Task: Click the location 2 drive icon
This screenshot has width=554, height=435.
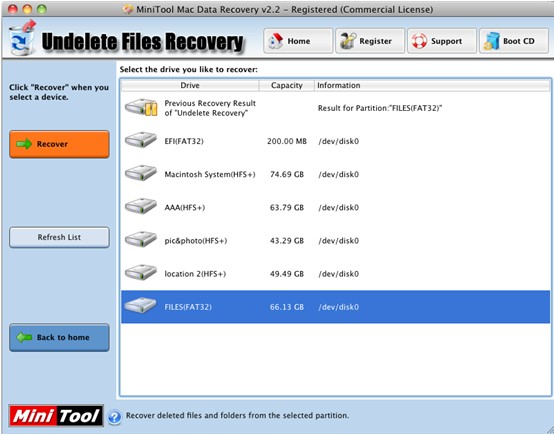Action: (141, 272)
